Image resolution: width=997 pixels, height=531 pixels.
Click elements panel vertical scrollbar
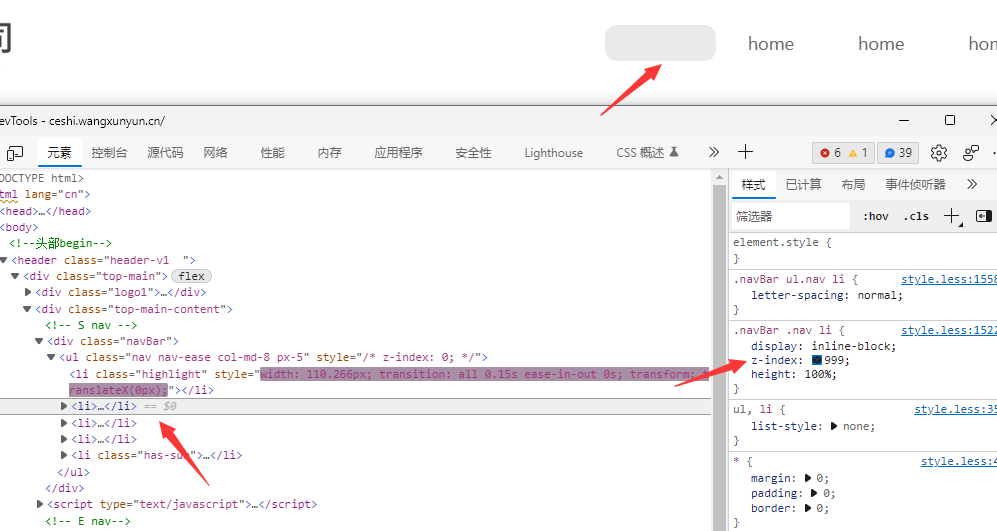point(719,356)
